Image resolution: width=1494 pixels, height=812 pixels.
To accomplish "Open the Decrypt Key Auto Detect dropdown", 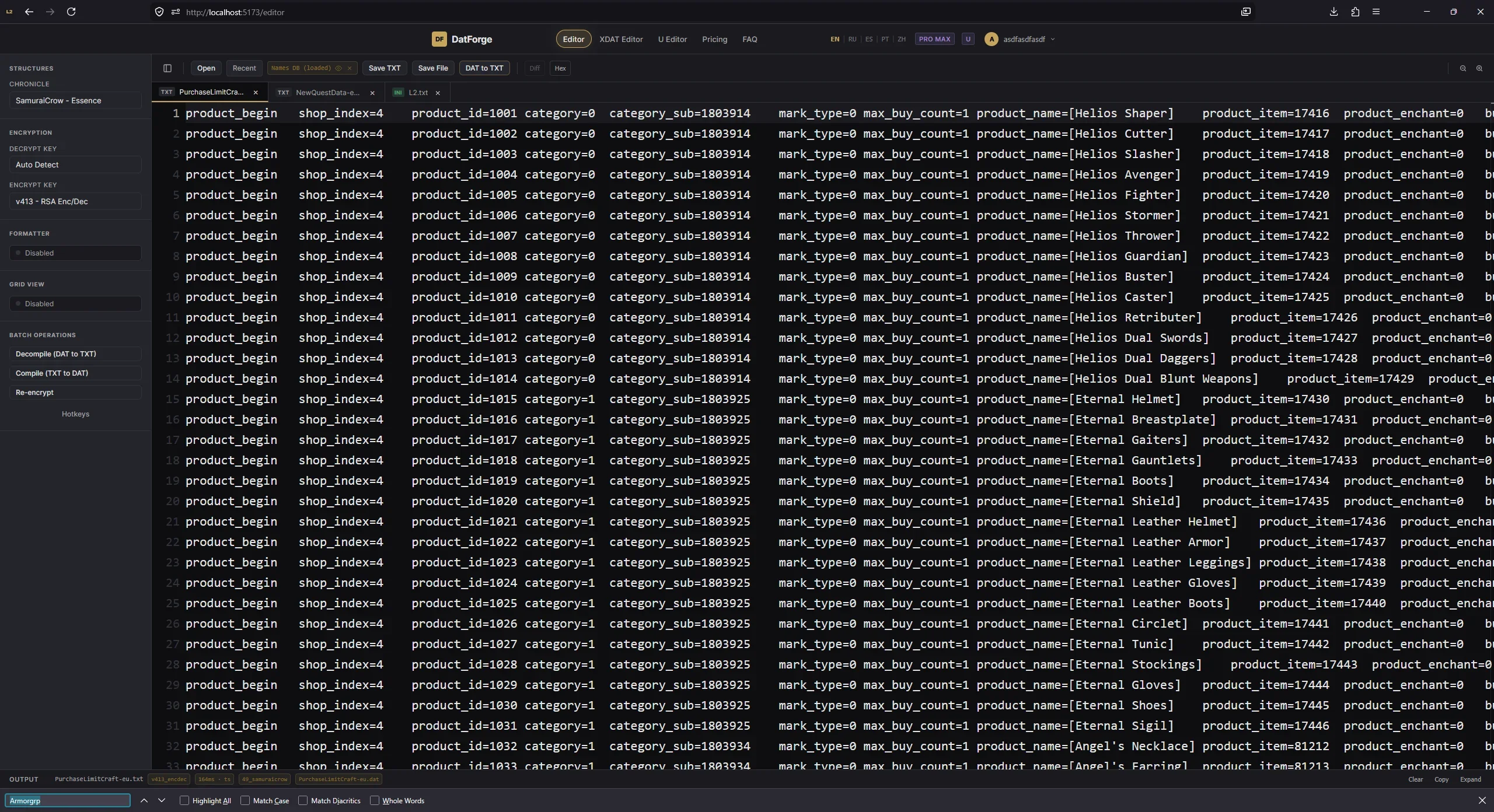I will pyautogui.click(x=75, y=164).
